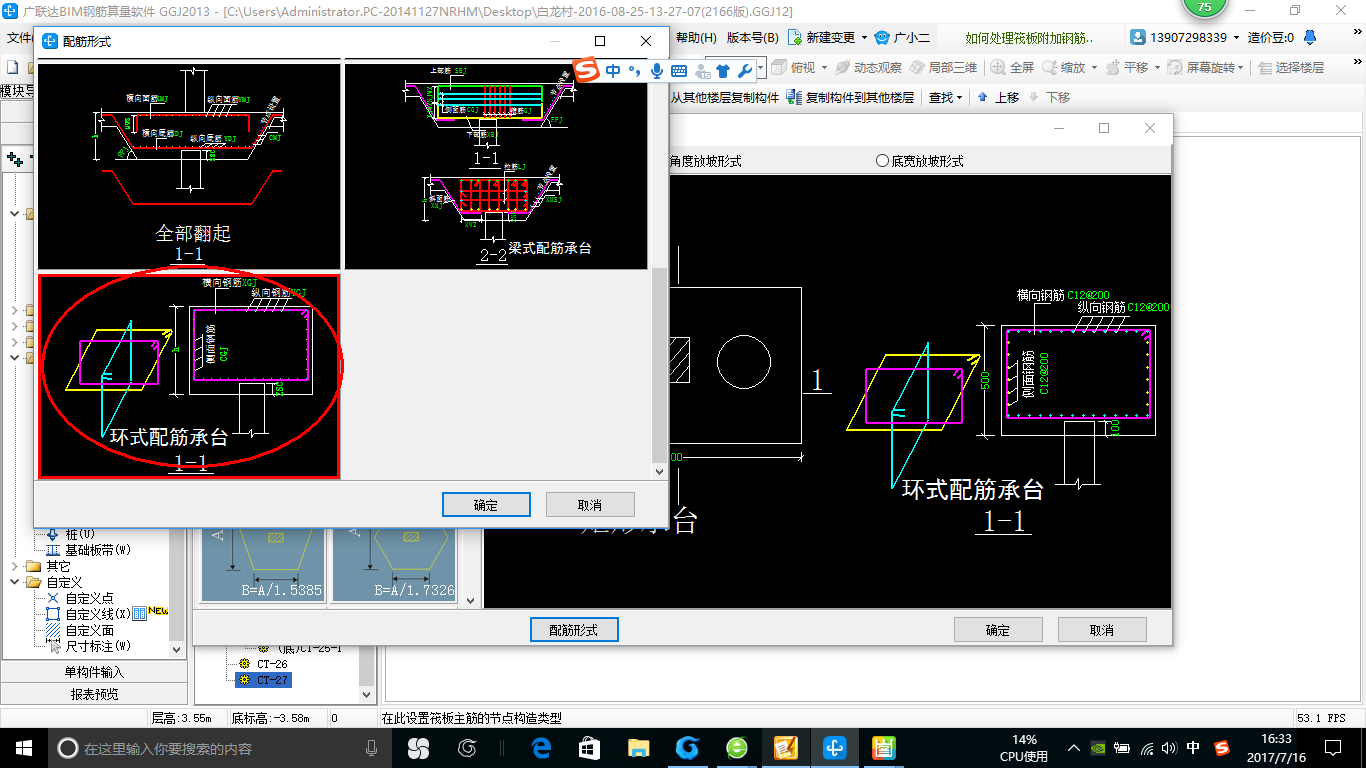
Task: Show hidden system tray icons chevron
Action: [1074, 748]
